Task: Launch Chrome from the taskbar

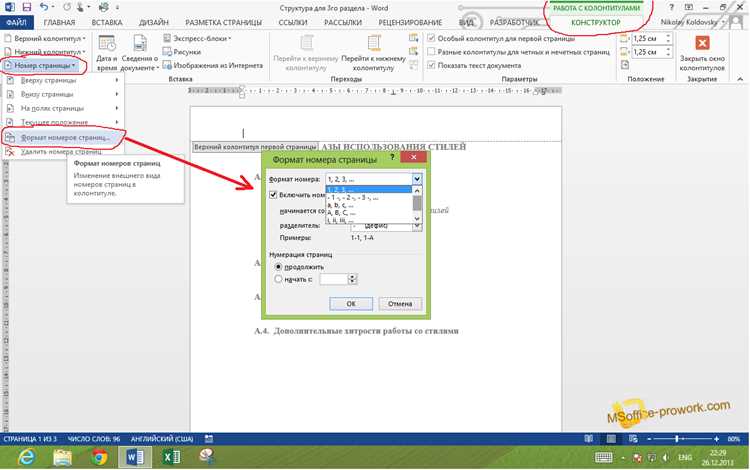Action: 99,458
